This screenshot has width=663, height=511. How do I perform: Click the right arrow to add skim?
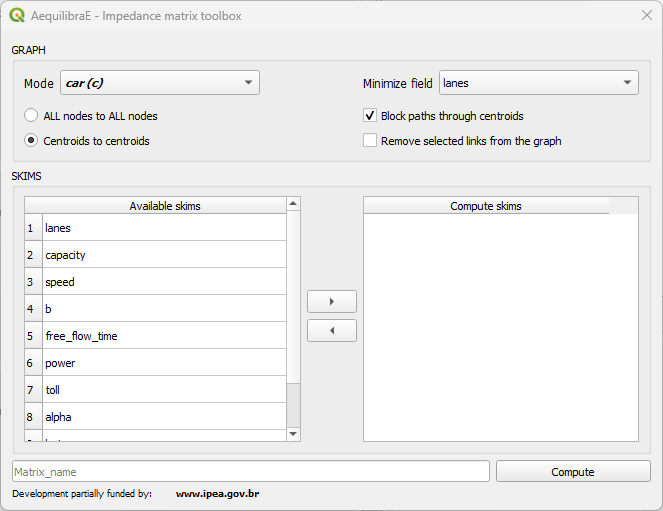[x=331, y=301]
